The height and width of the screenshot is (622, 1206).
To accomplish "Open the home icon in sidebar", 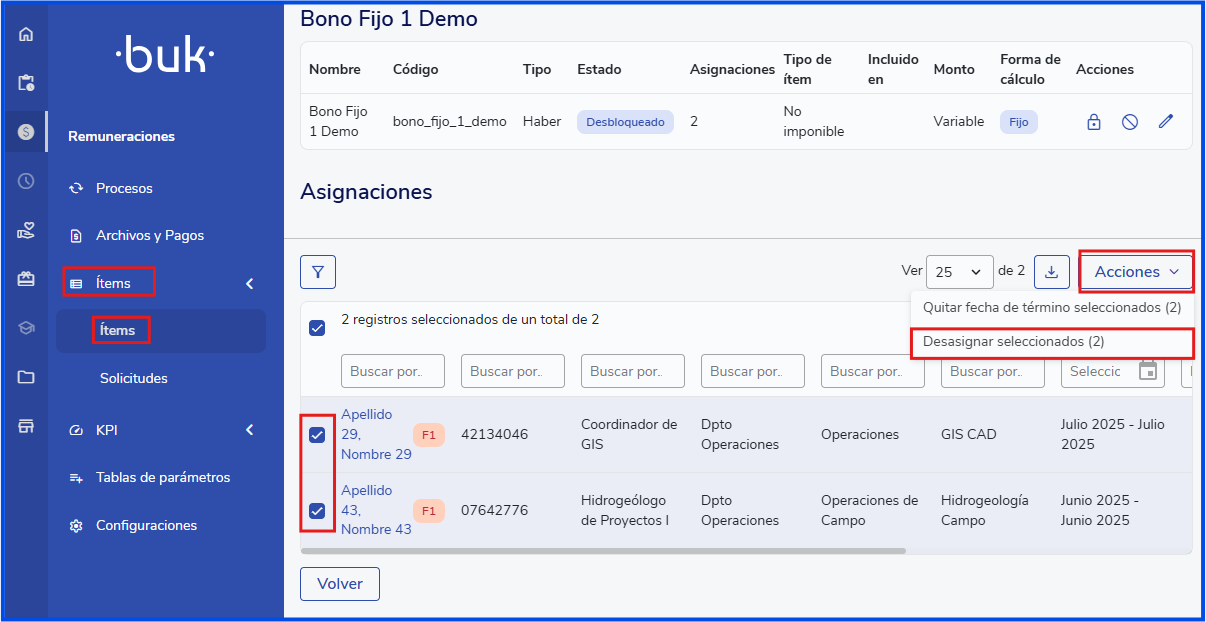I will pyautogui.click(x=26, y=34).
